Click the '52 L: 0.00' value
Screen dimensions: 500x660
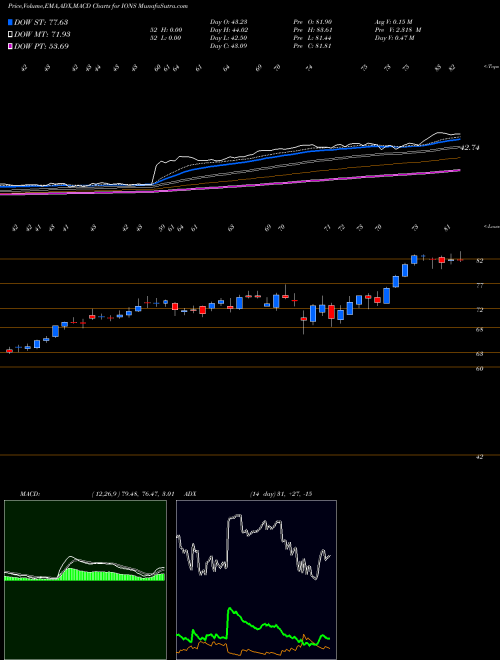pyautogui.click(x=168, y=38)
